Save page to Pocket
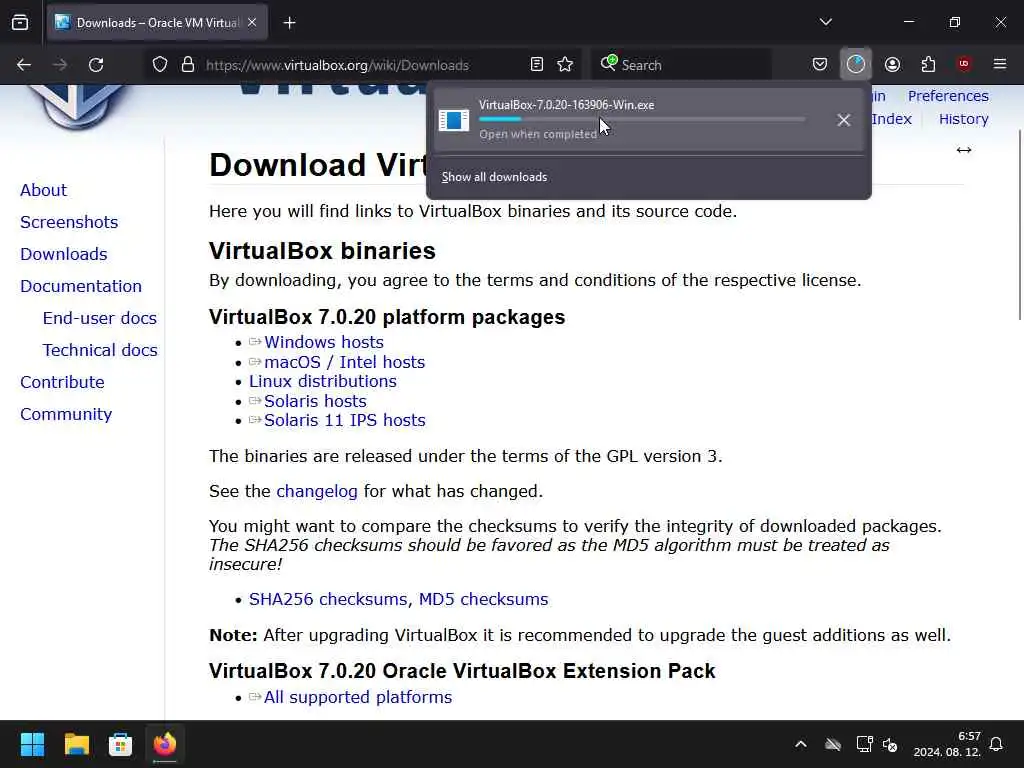1024x768 pixels. coord(820,65)
